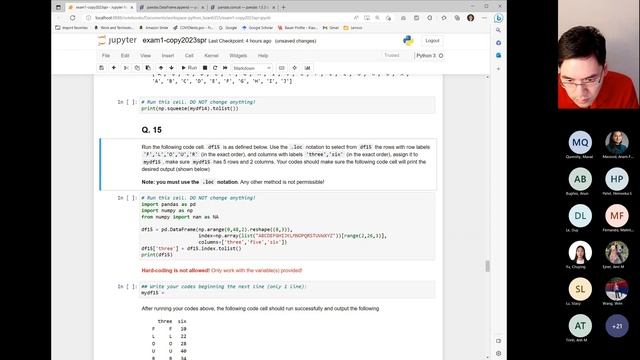640x360 pixels.
Task: Cut selected cells with the scissors icon
Action: pyautogui.click(x=126, y=68)
